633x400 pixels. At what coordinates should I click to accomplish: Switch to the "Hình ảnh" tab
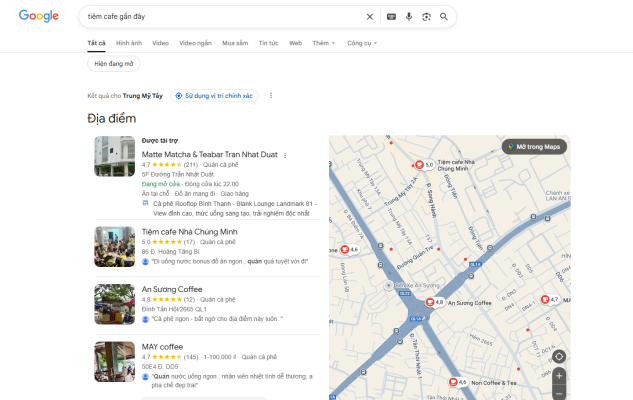pos(128,44)
